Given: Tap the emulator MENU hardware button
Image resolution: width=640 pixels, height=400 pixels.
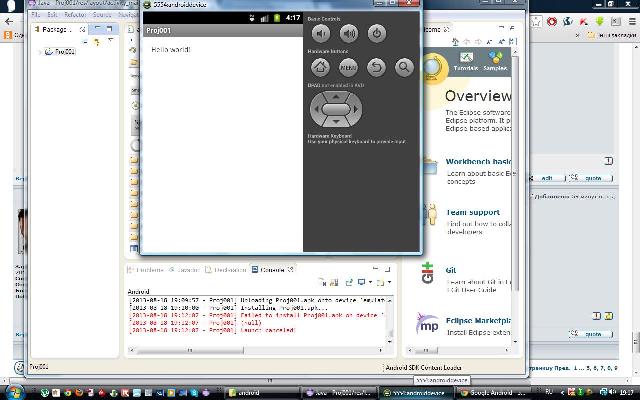Looking at the screenshot, I should pos(348,67).
